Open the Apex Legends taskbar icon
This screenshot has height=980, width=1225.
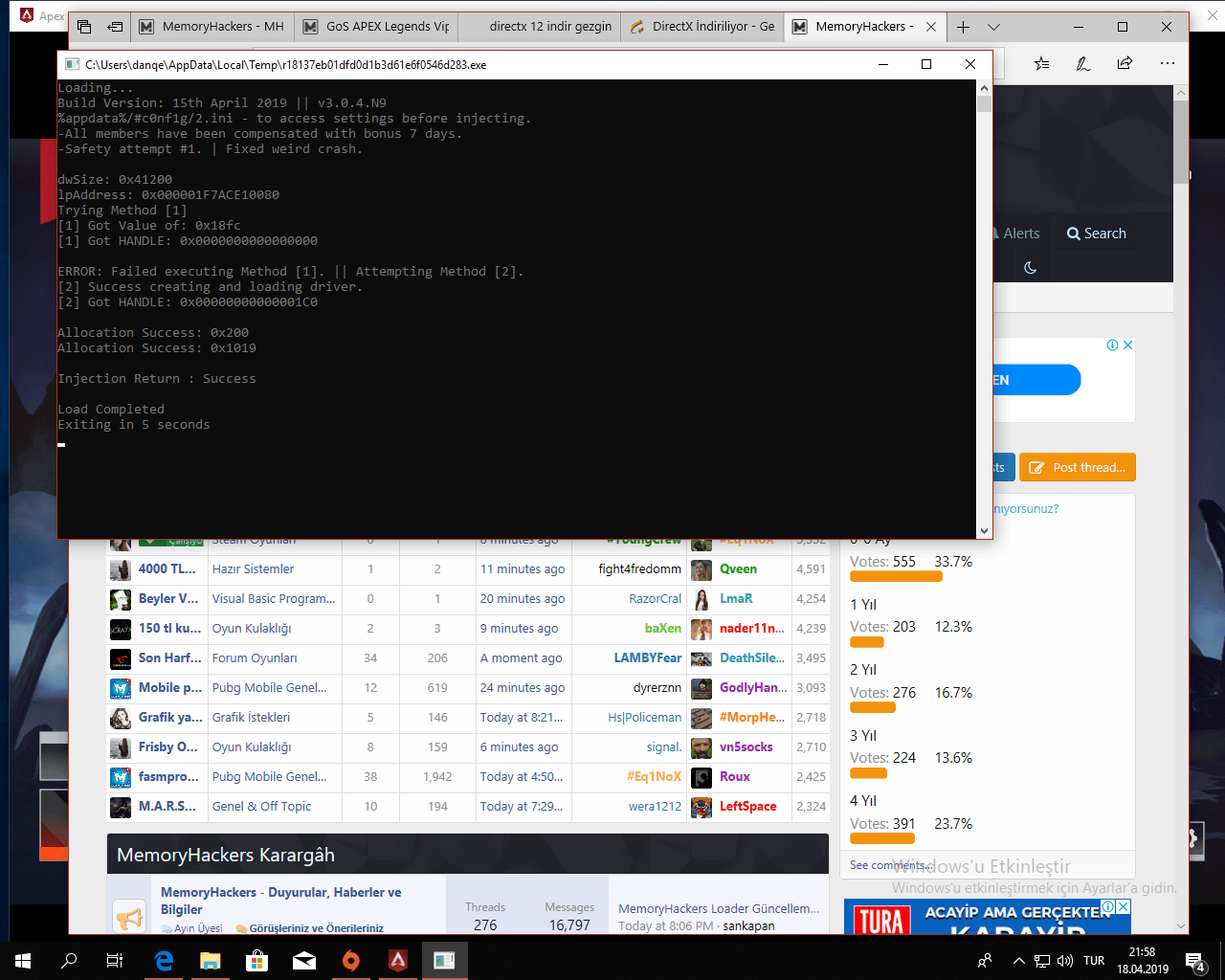coord(398,961)
